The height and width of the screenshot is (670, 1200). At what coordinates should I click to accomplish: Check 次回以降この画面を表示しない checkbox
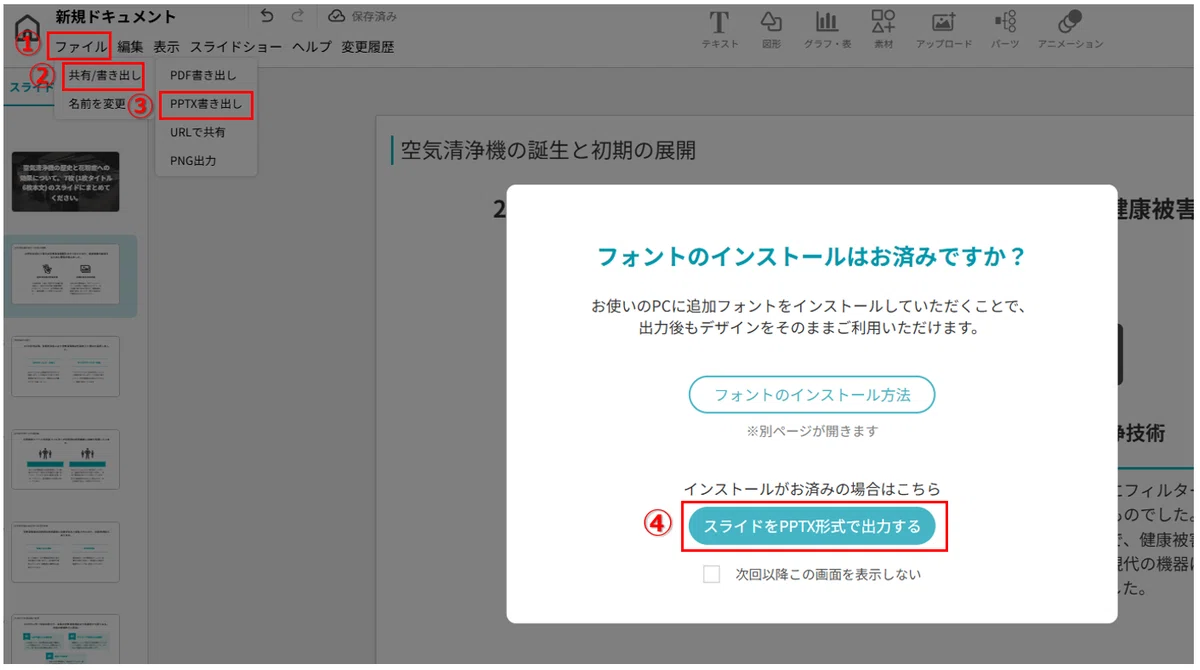[x=711, y=574]
